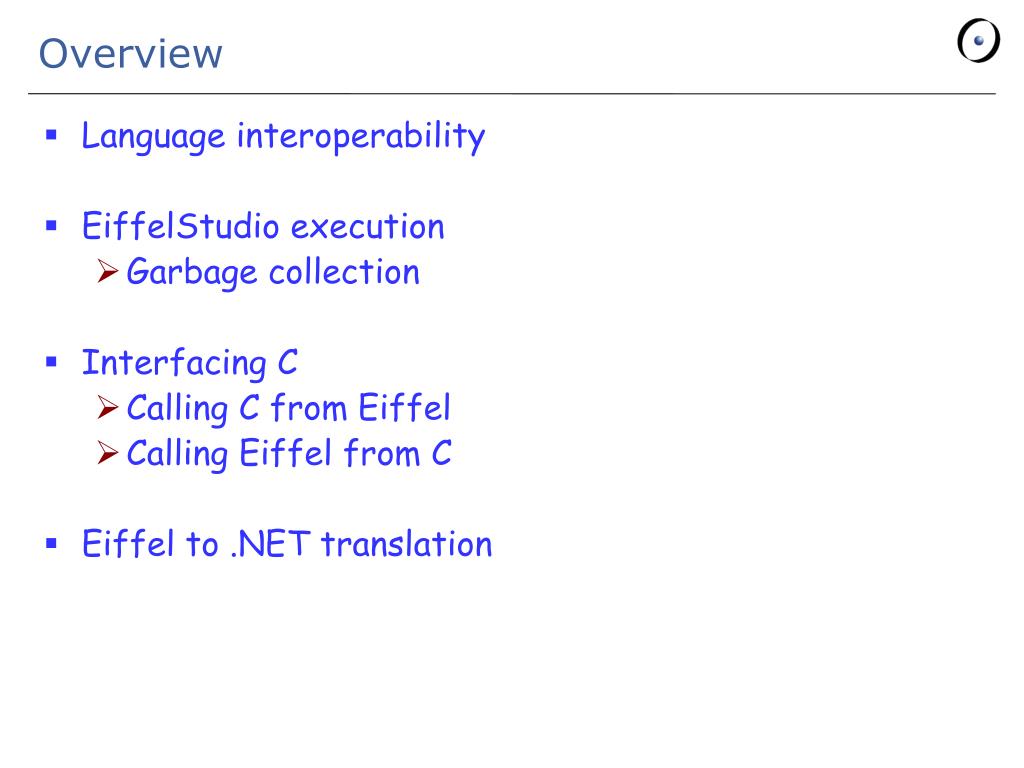
Task: Select Calling C from Eiffel item
Action: (x=289, y=409)
